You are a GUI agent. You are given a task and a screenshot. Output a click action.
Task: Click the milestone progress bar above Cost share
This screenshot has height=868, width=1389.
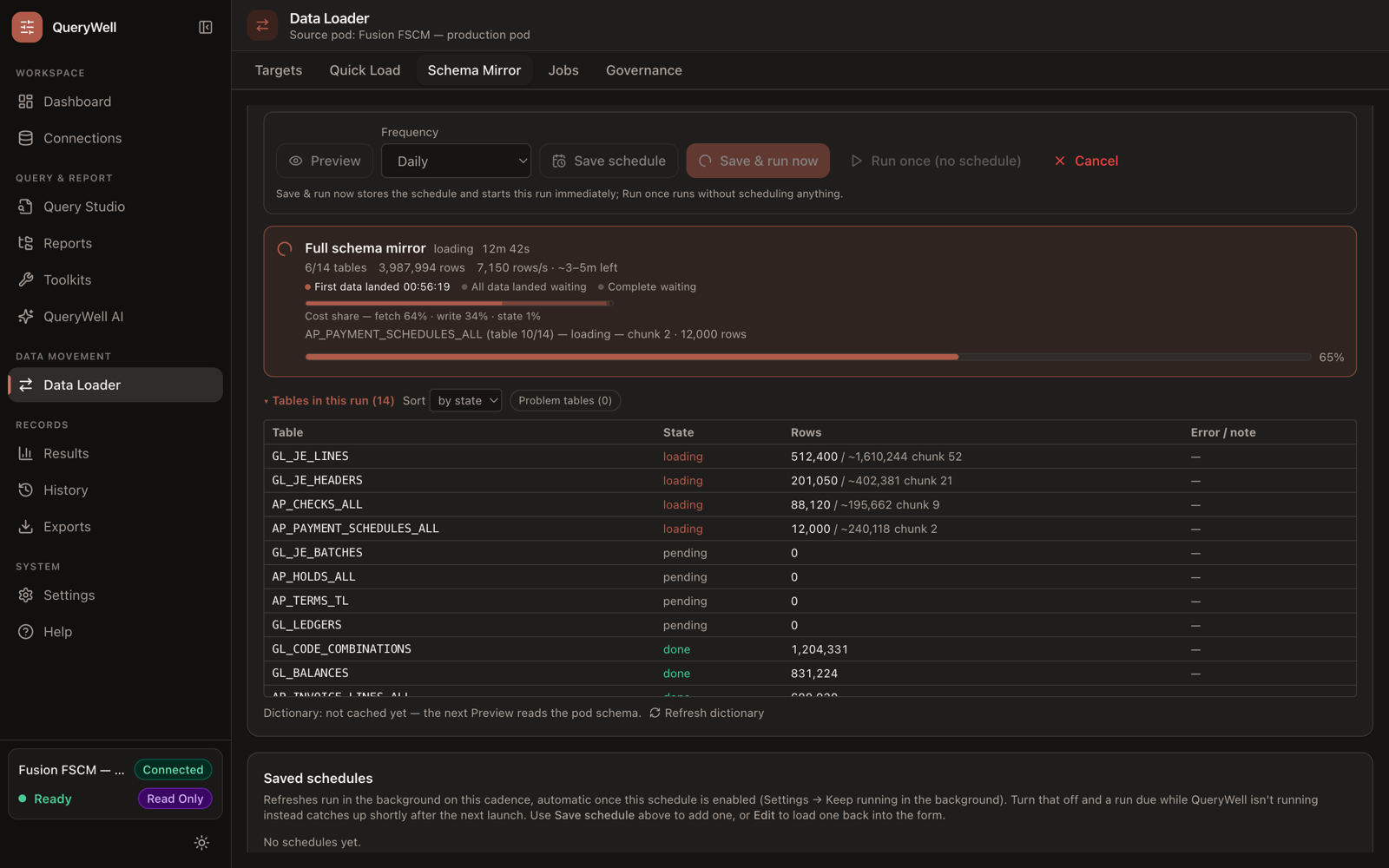458,303
